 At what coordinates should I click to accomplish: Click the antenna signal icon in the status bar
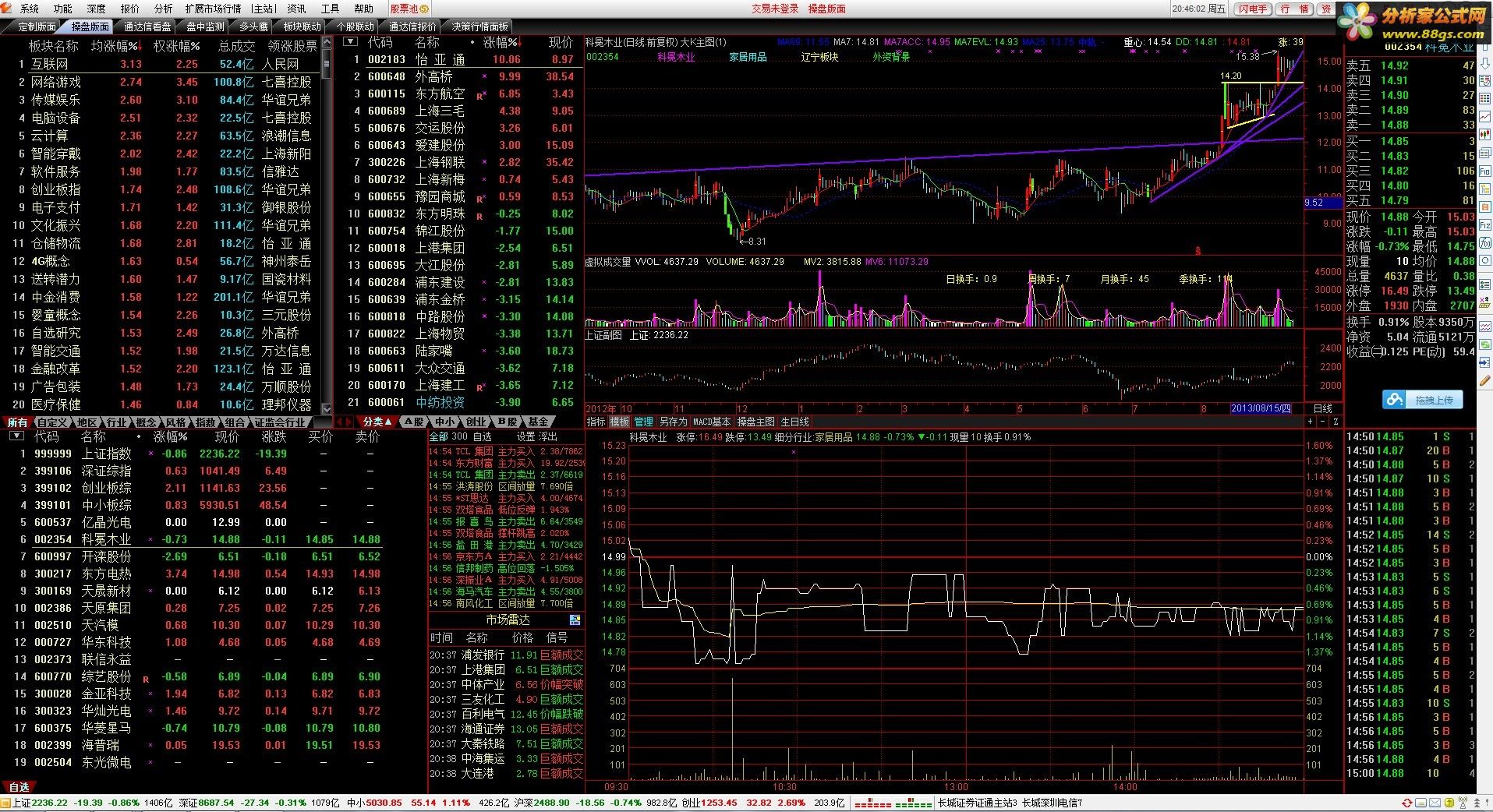coord(1463,803)
